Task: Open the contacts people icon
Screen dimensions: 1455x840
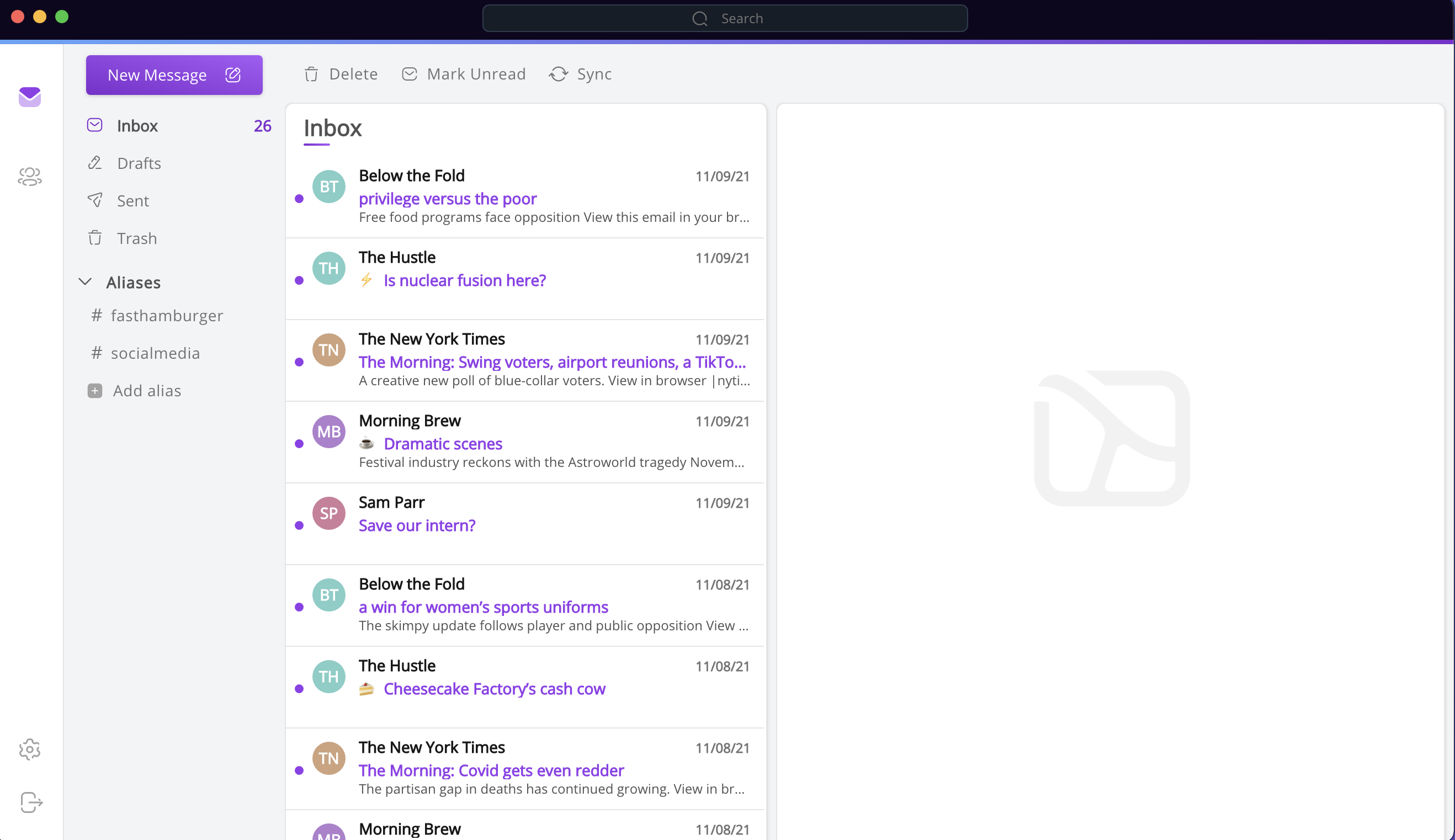Action: click(x=29, y=177)
